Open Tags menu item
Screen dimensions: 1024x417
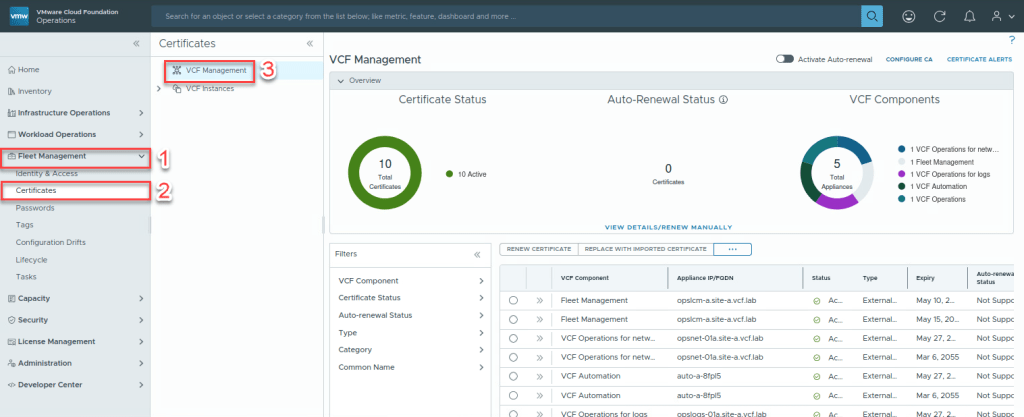25,225
